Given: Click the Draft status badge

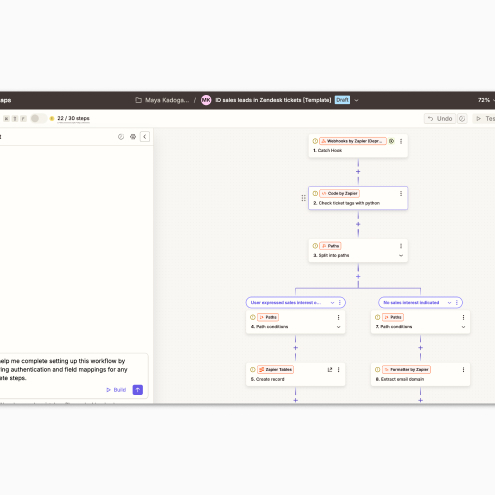Looking at the screenshot, I should click(x=342, y=100).
